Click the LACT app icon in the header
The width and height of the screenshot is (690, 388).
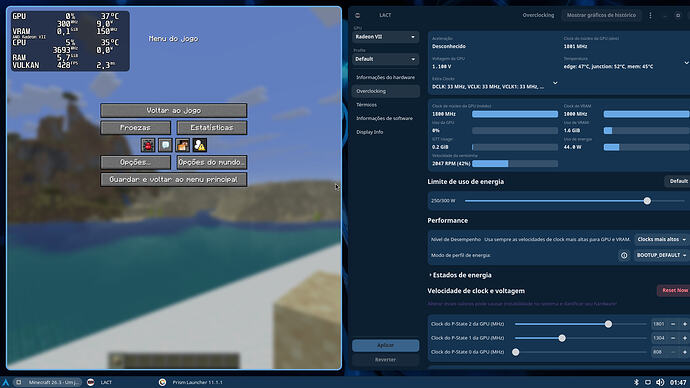click(357, 15)
